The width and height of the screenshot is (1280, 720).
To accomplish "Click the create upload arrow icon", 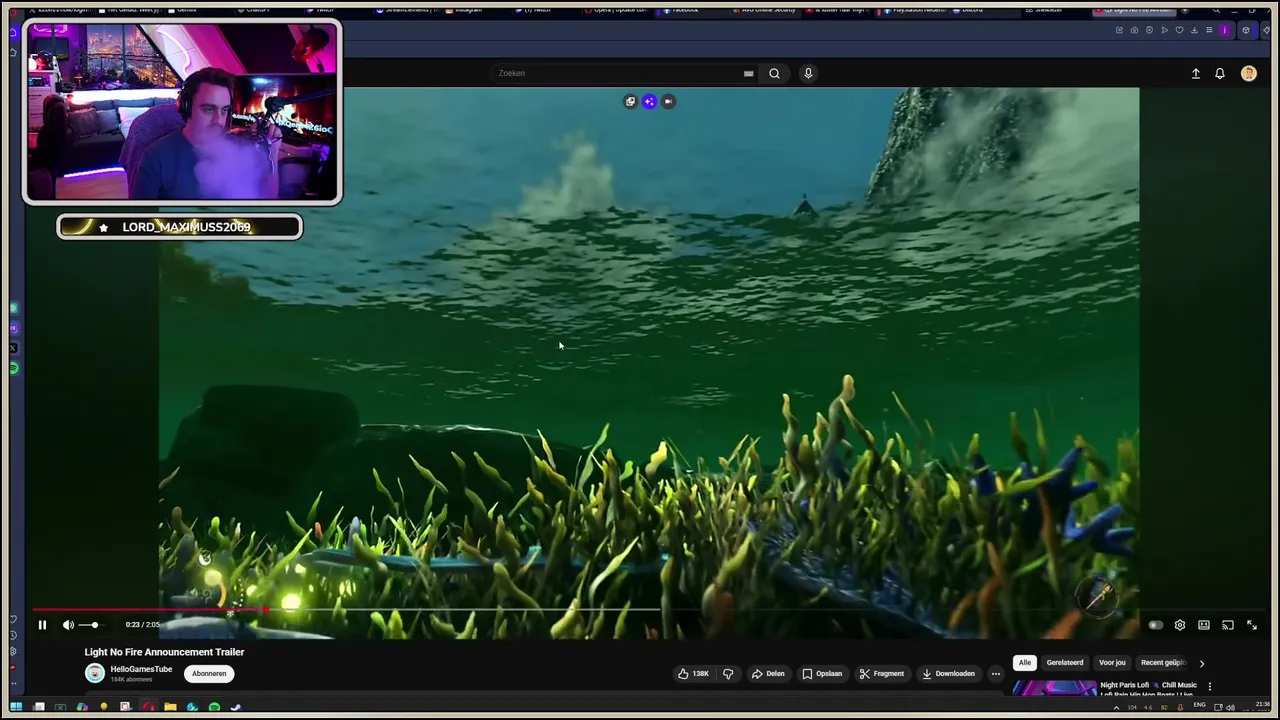I will [1195, 73].
